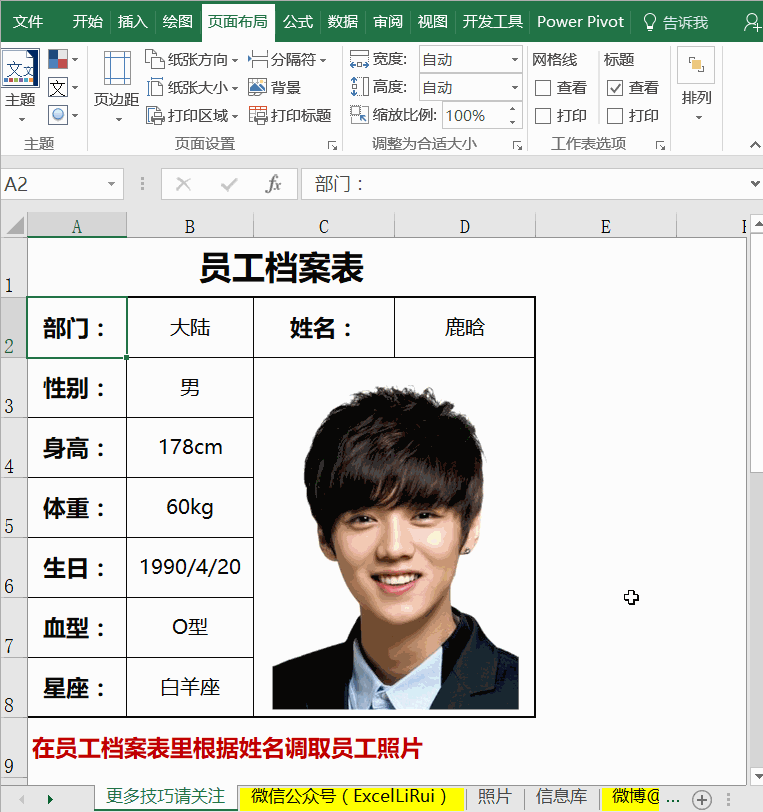
Task: Click 背景 background button
Action: click(x=275, y=88)
